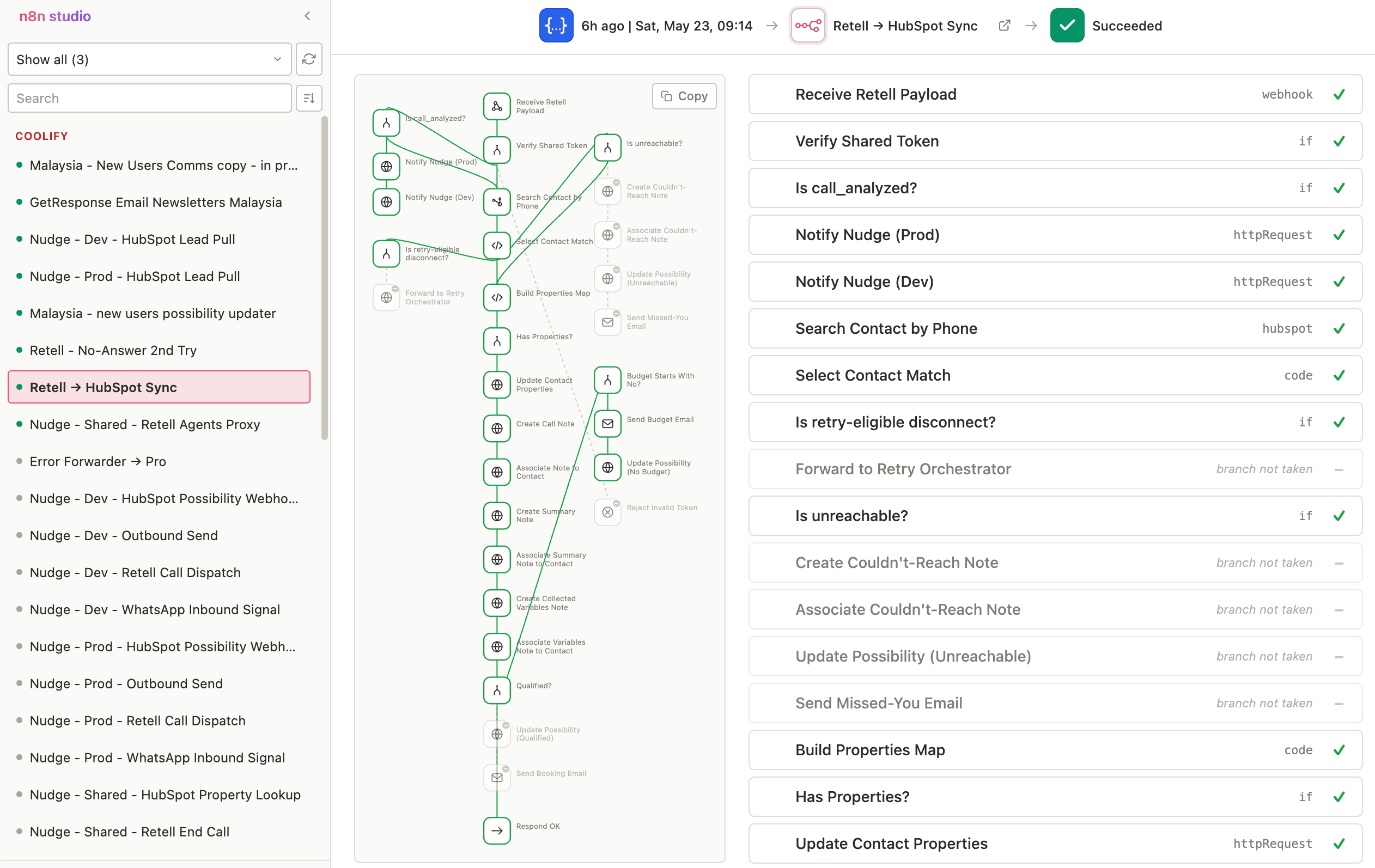This screenshot has height=868, width=1375.
Task: Expand the Is call_analyzed? step row
Action: pyautogui.click(x=1055, y=188)
